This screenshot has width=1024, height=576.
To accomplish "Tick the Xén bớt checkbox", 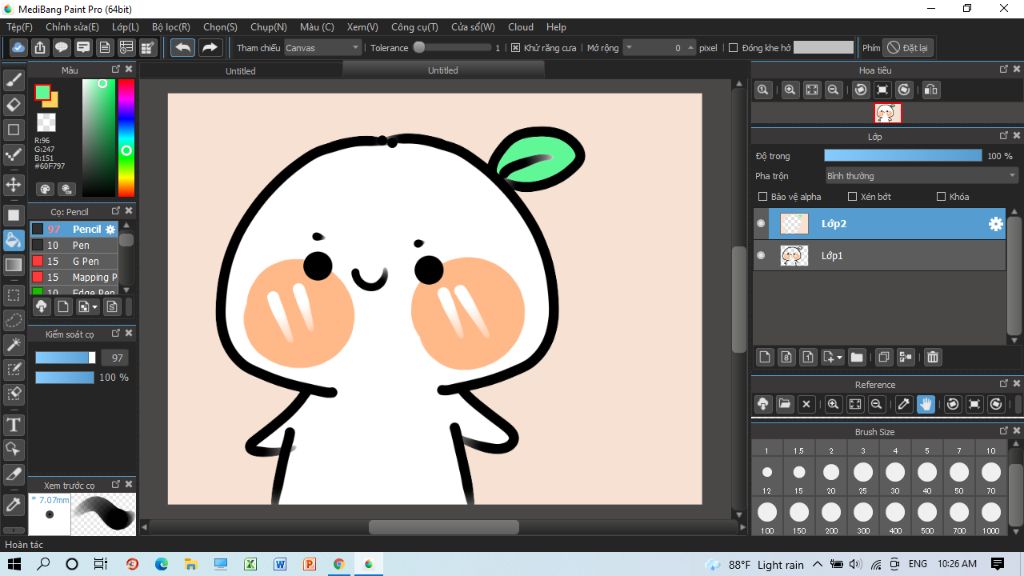I will pos(853,197).
